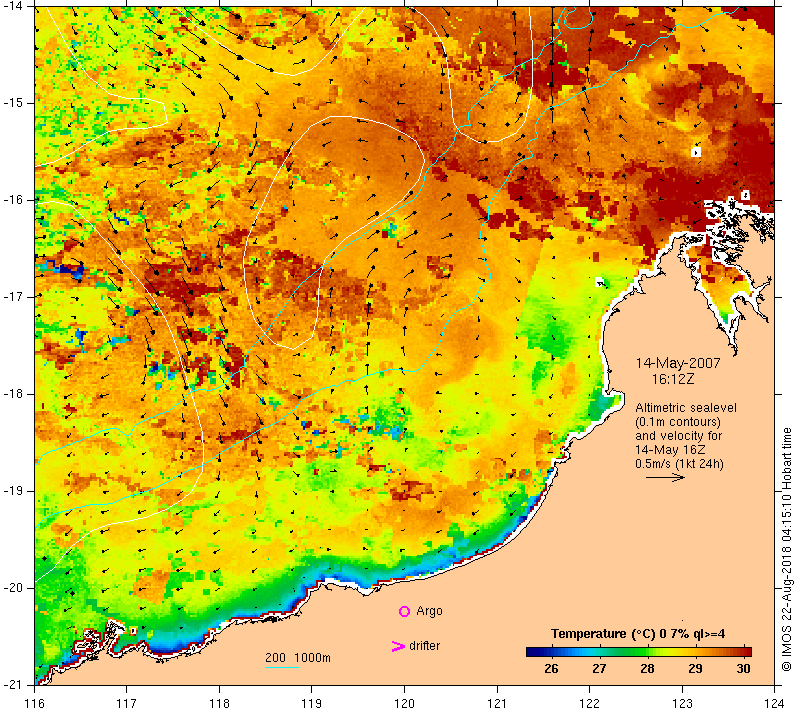Click the colorbar tick value 26

click(551, 669)
